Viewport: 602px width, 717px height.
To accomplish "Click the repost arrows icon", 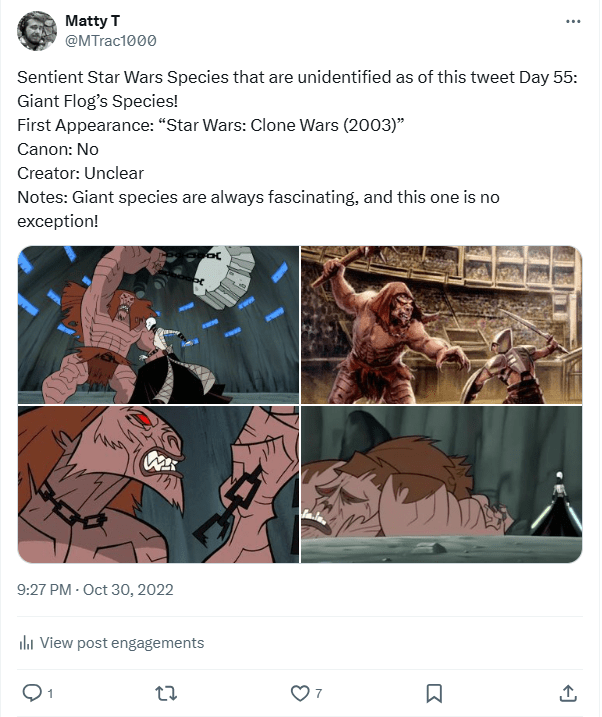I will tap(166, 692).
